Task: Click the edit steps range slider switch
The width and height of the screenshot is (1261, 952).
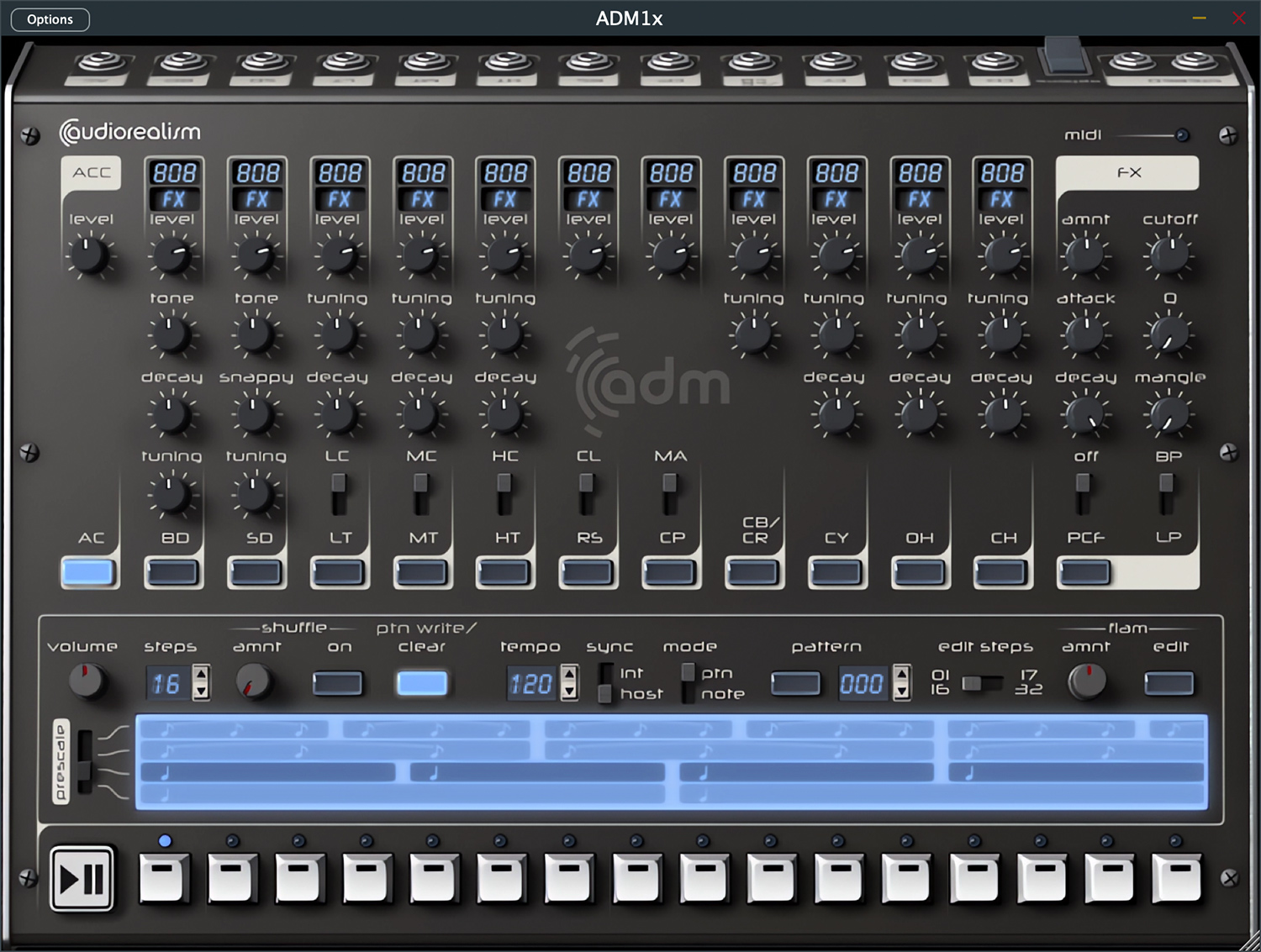Action: pos(982,683)
